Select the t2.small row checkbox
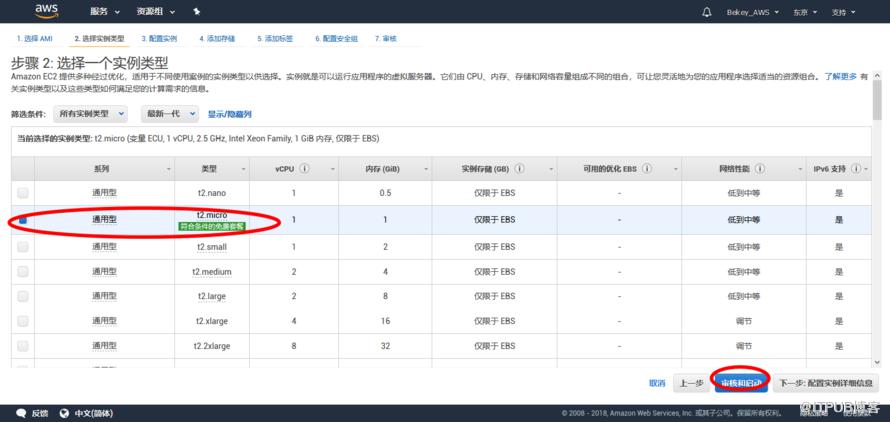 [x=23, y=246]
